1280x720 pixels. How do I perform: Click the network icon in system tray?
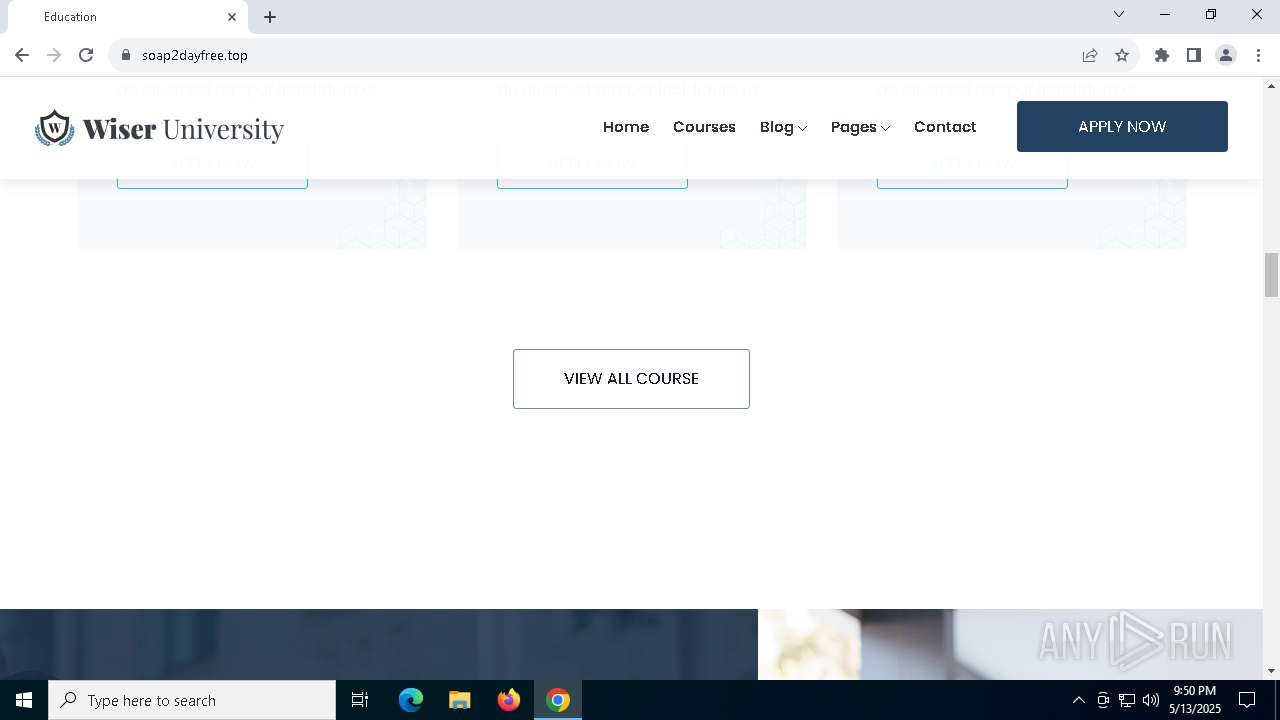(x=1127, y=700)
